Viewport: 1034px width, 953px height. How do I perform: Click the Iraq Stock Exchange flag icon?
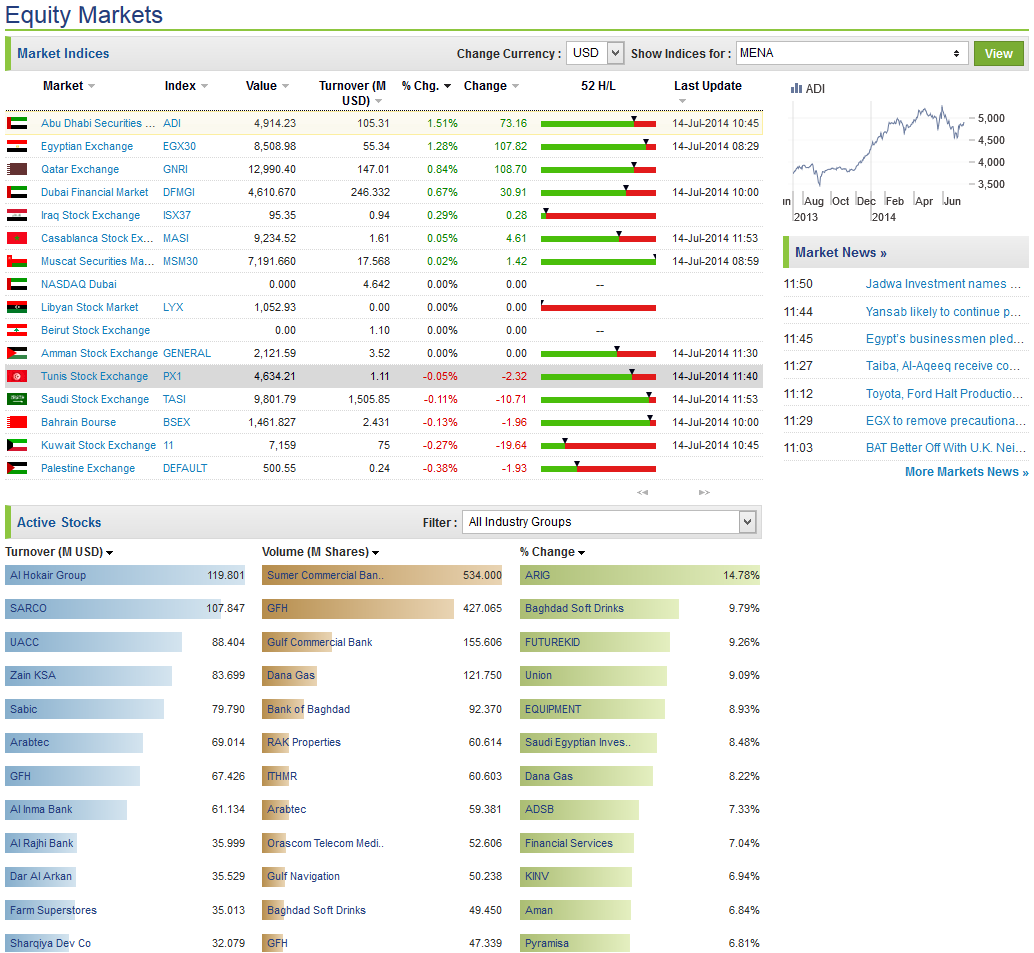[17, 216]
